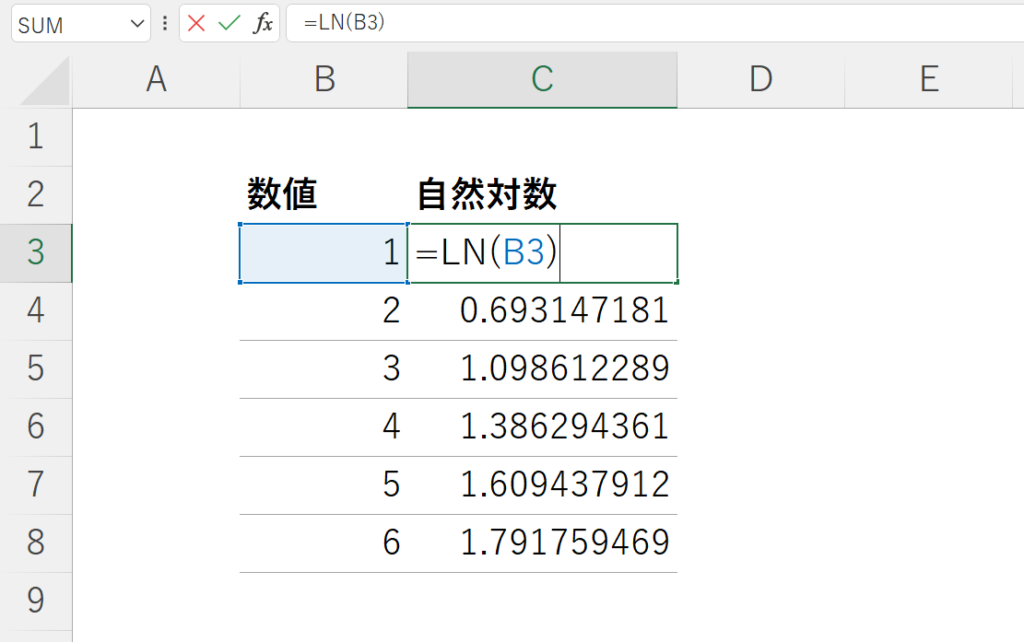Select column D header

tap(761, 80)
